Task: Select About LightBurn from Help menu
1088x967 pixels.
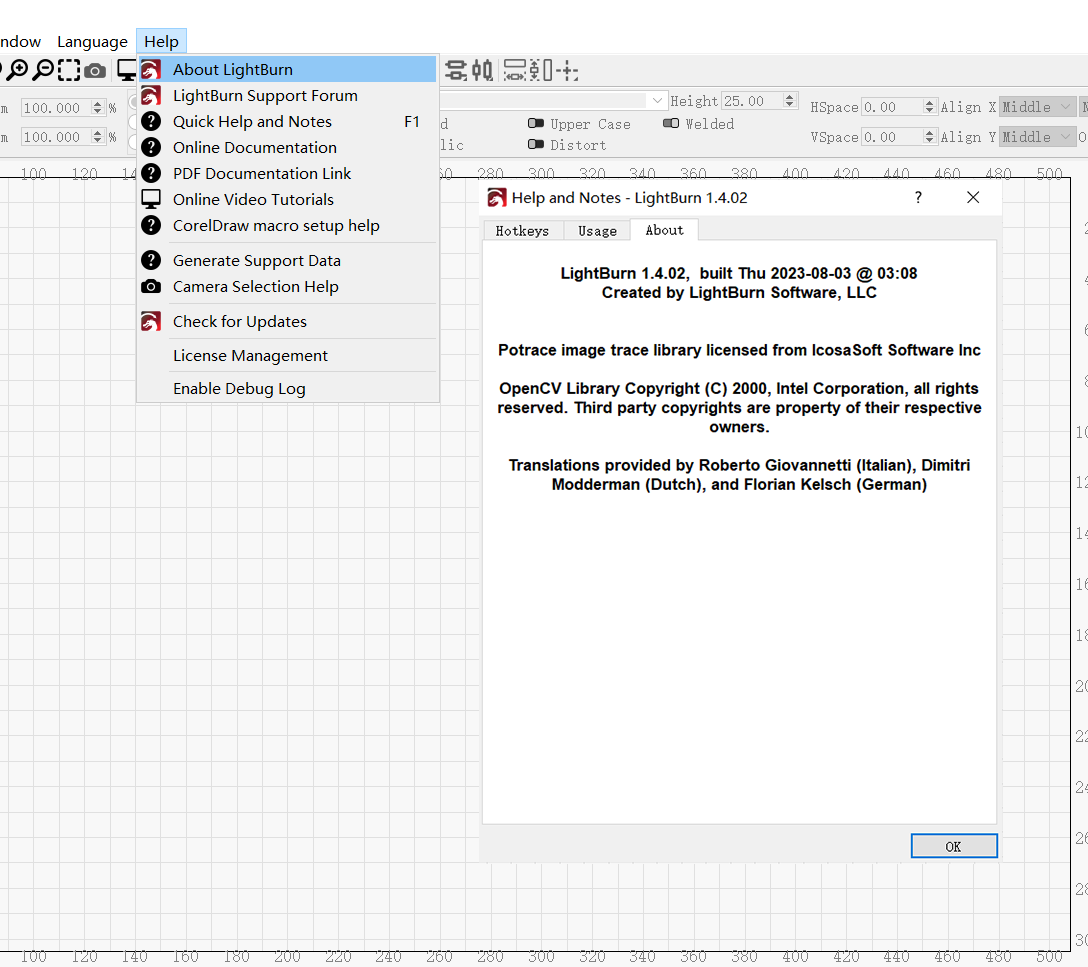Action: [x=287, y=69]
